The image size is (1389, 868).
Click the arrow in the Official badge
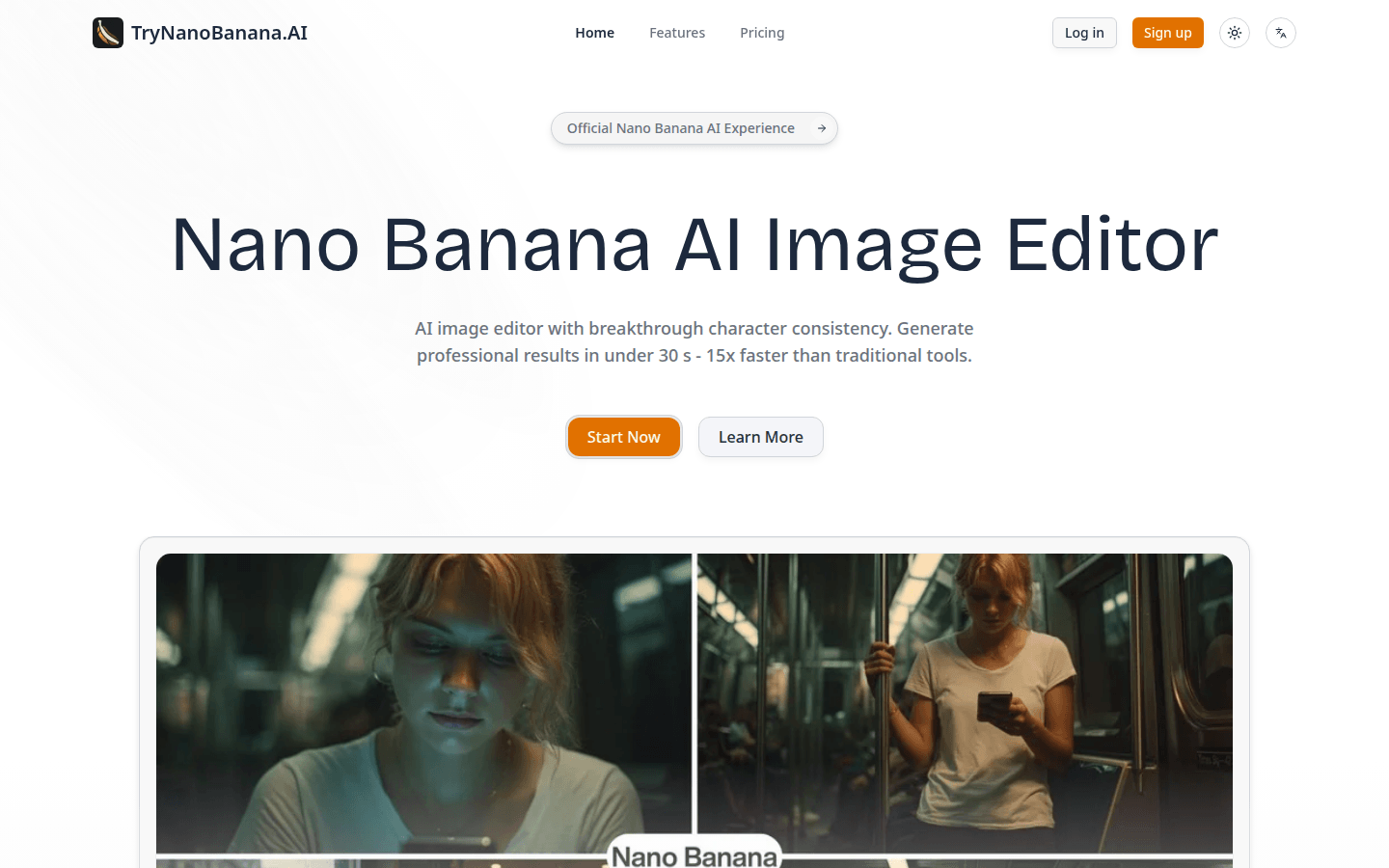pos(822,128)
